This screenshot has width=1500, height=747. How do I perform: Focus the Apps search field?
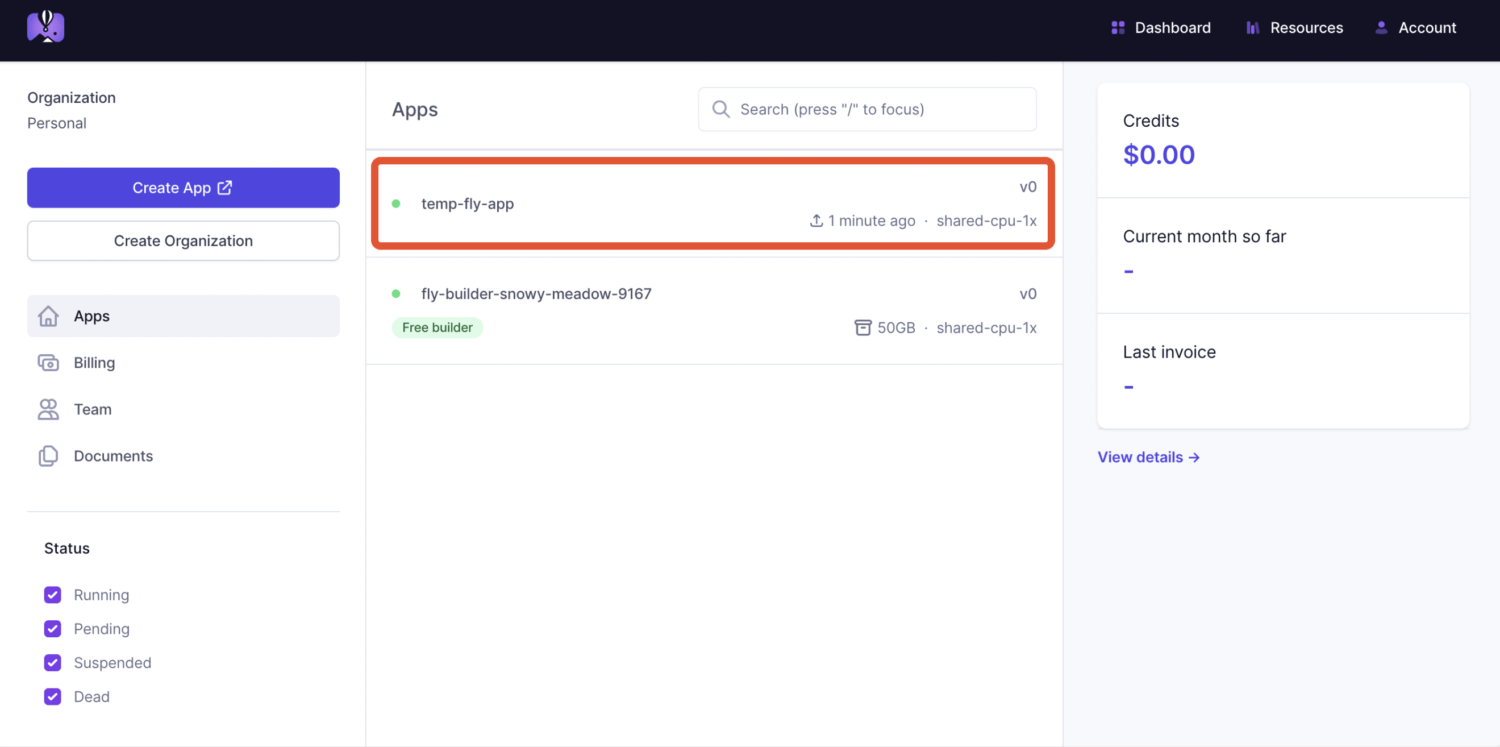(880, 109)
